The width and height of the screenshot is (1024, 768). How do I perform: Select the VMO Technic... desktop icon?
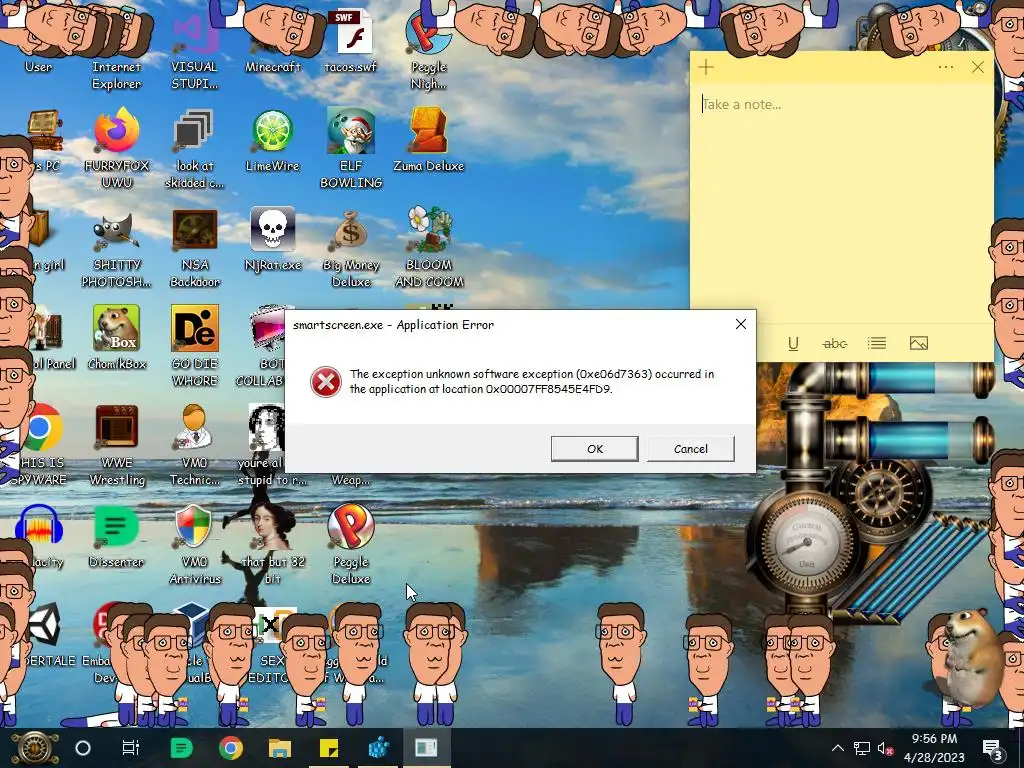point(194,445)
